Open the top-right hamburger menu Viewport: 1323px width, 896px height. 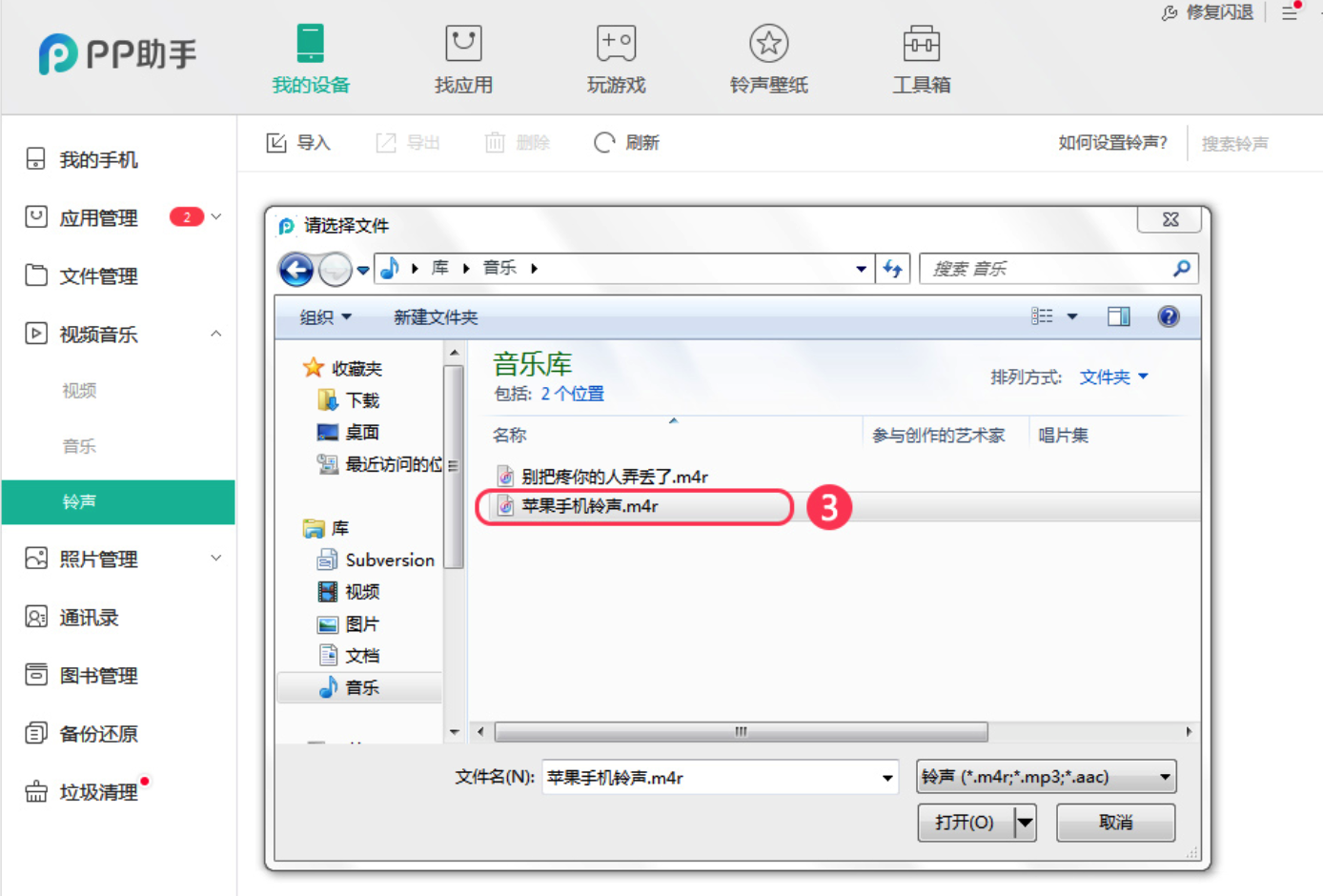pyautogui.click(x=1289, y=12)
